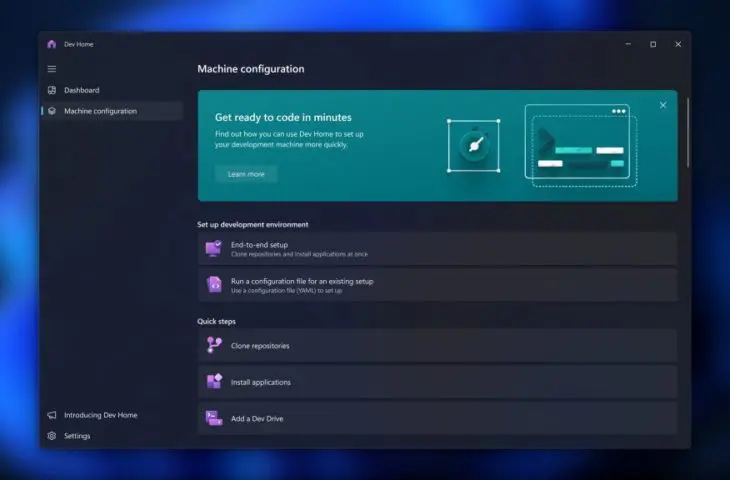Maximize the Dev Home window
This screenshot has width=730, height=480.
pyautogui.click(x=653, y=44)
